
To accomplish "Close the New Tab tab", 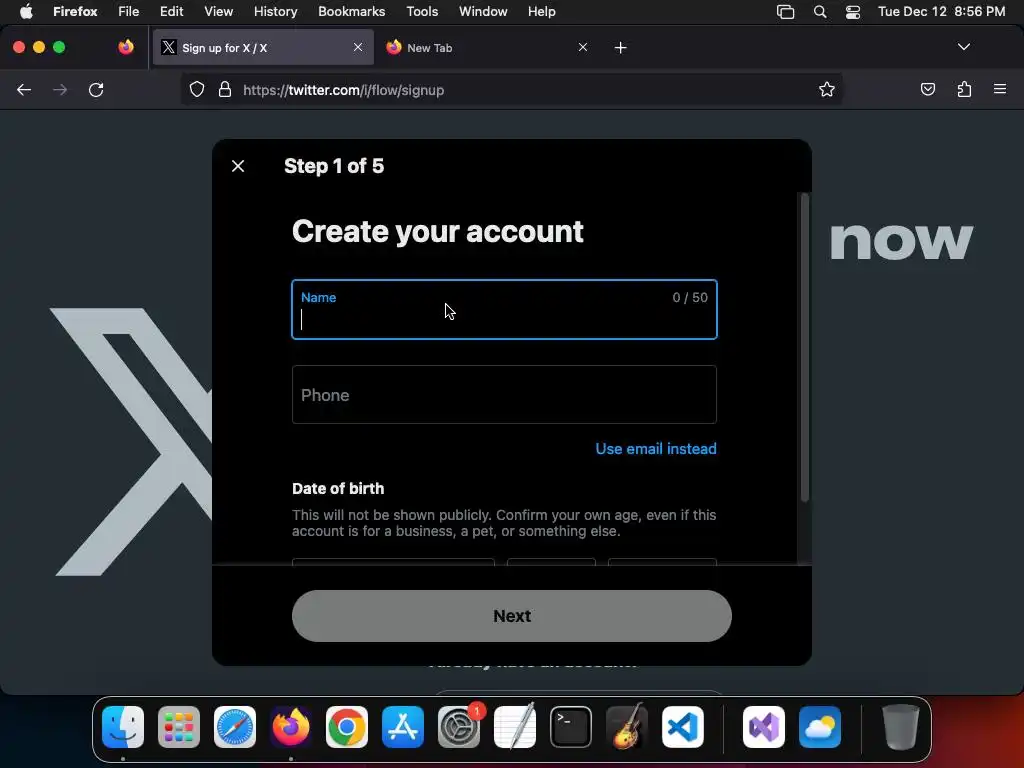I will pos(583,47).
